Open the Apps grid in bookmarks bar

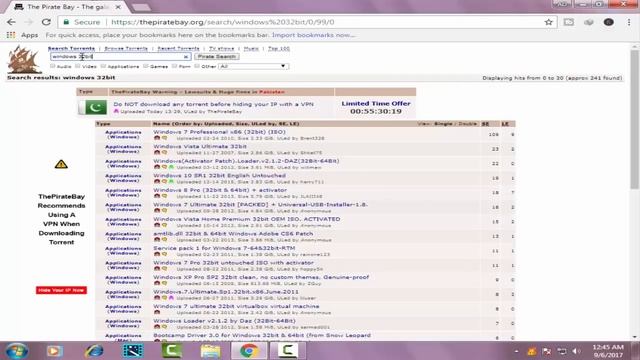[22, 35]
